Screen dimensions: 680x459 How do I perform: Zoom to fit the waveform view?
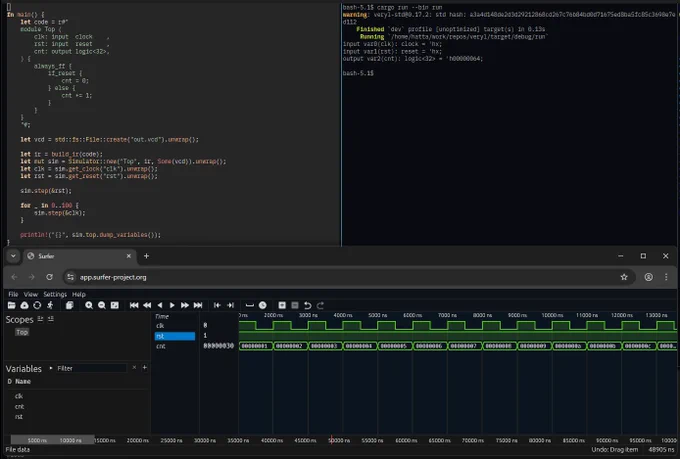point(114,305)
